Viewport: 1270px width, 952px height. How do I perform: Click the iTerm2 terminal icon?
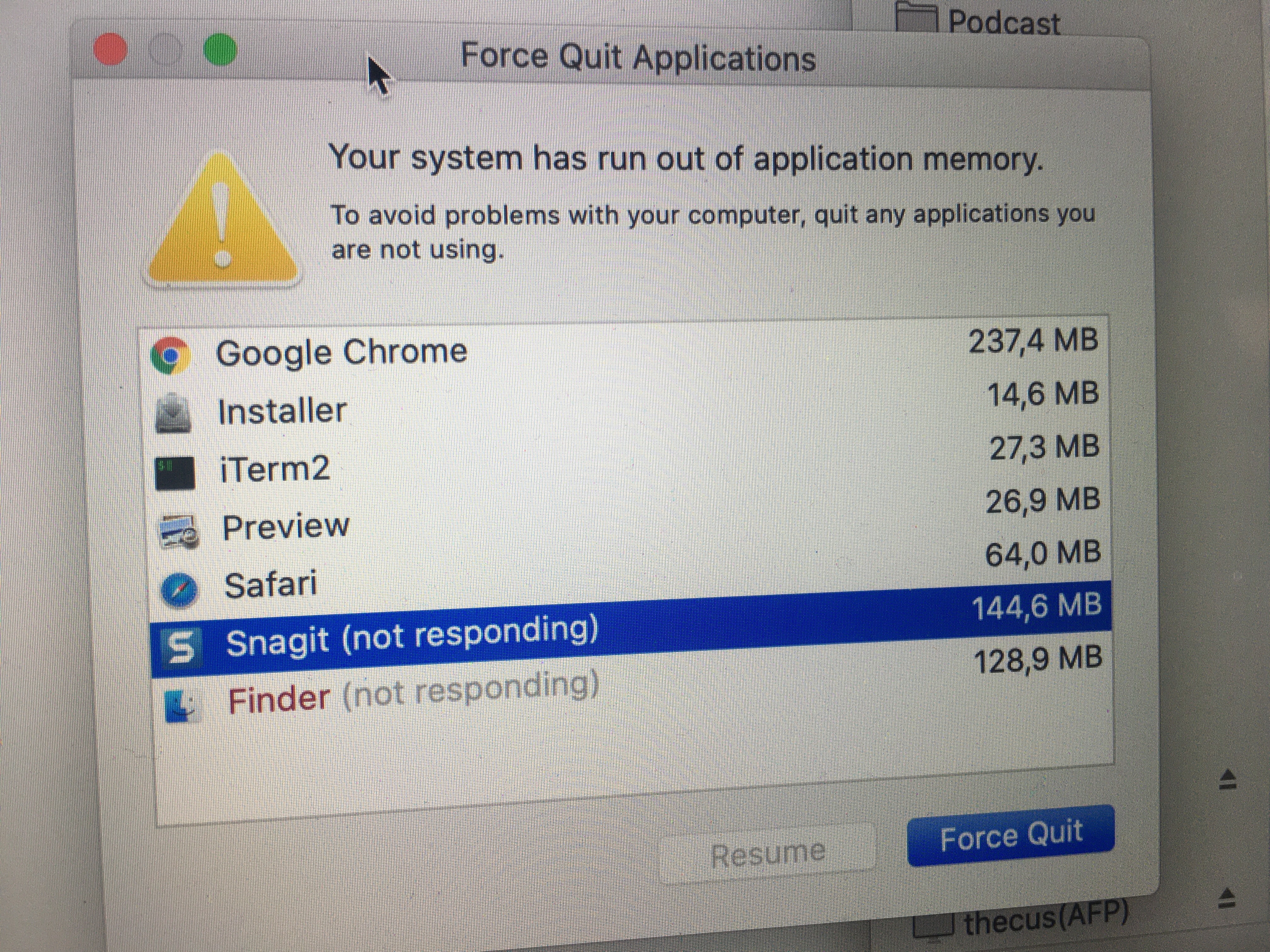click(175, 473)
